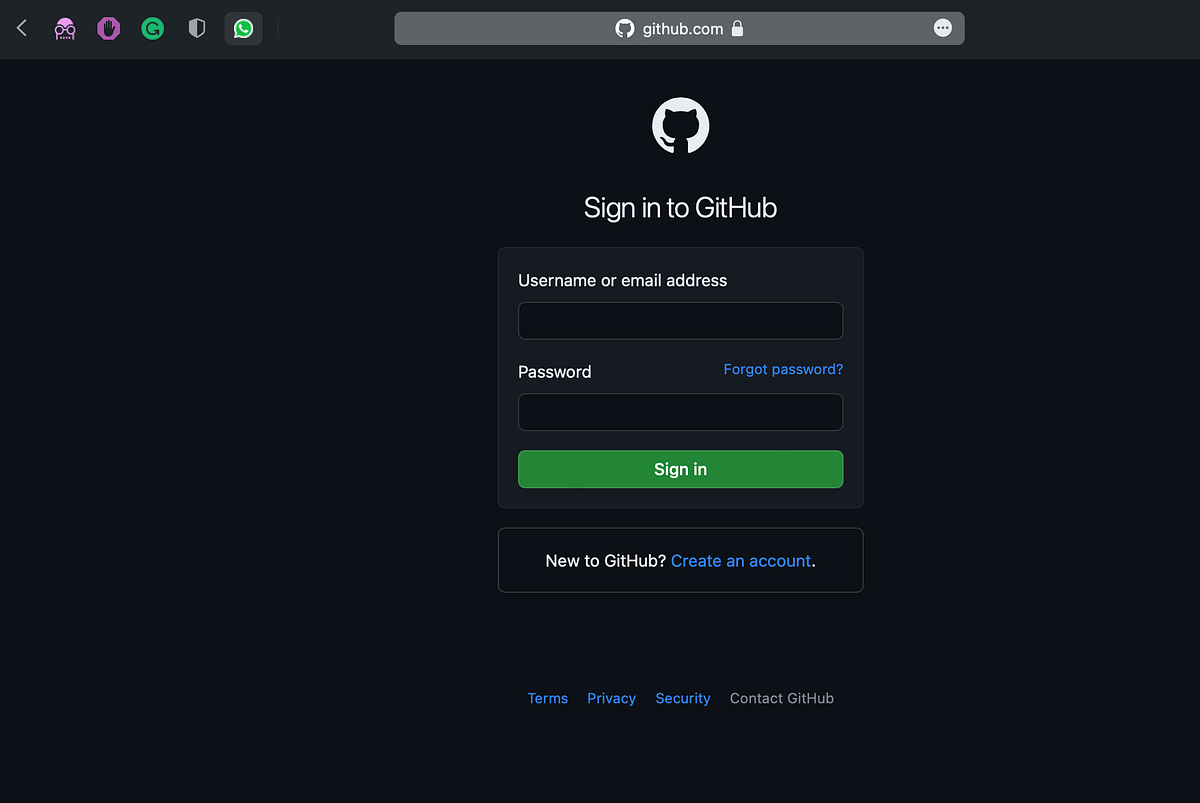Open the Forgot password link

coord(783,369)
